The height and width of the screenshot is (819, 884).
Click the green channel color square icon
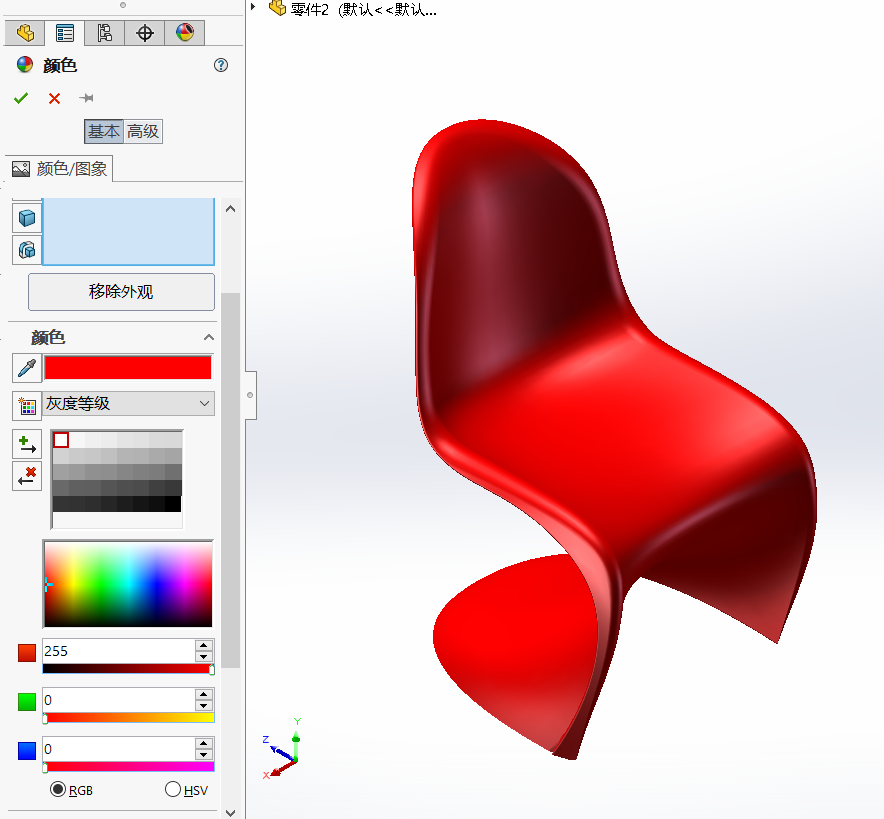pos(26,702)
